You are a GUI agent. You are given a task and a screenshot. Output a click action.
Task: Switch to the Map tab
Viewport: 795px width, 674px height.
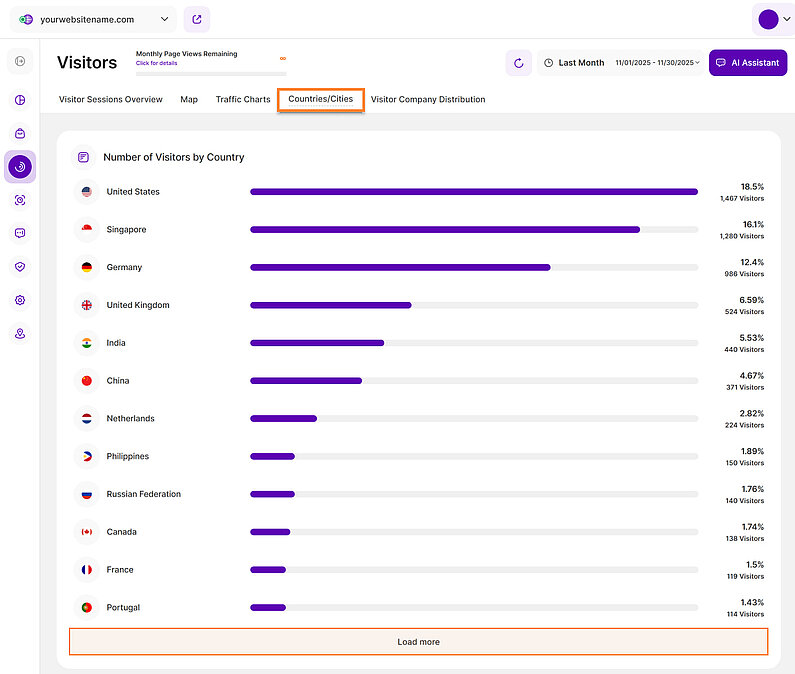(x=189, y=100)
